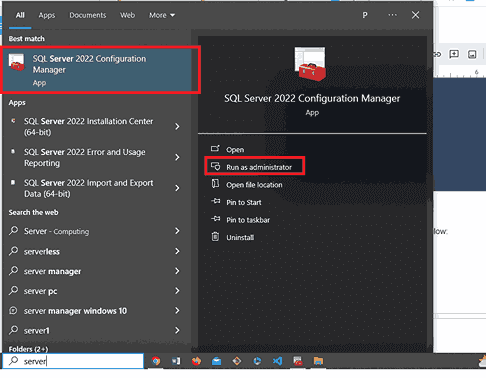Open File Explorer from the taskbar
This screenshot has width=486, height=378.
(x=318, y=361)
